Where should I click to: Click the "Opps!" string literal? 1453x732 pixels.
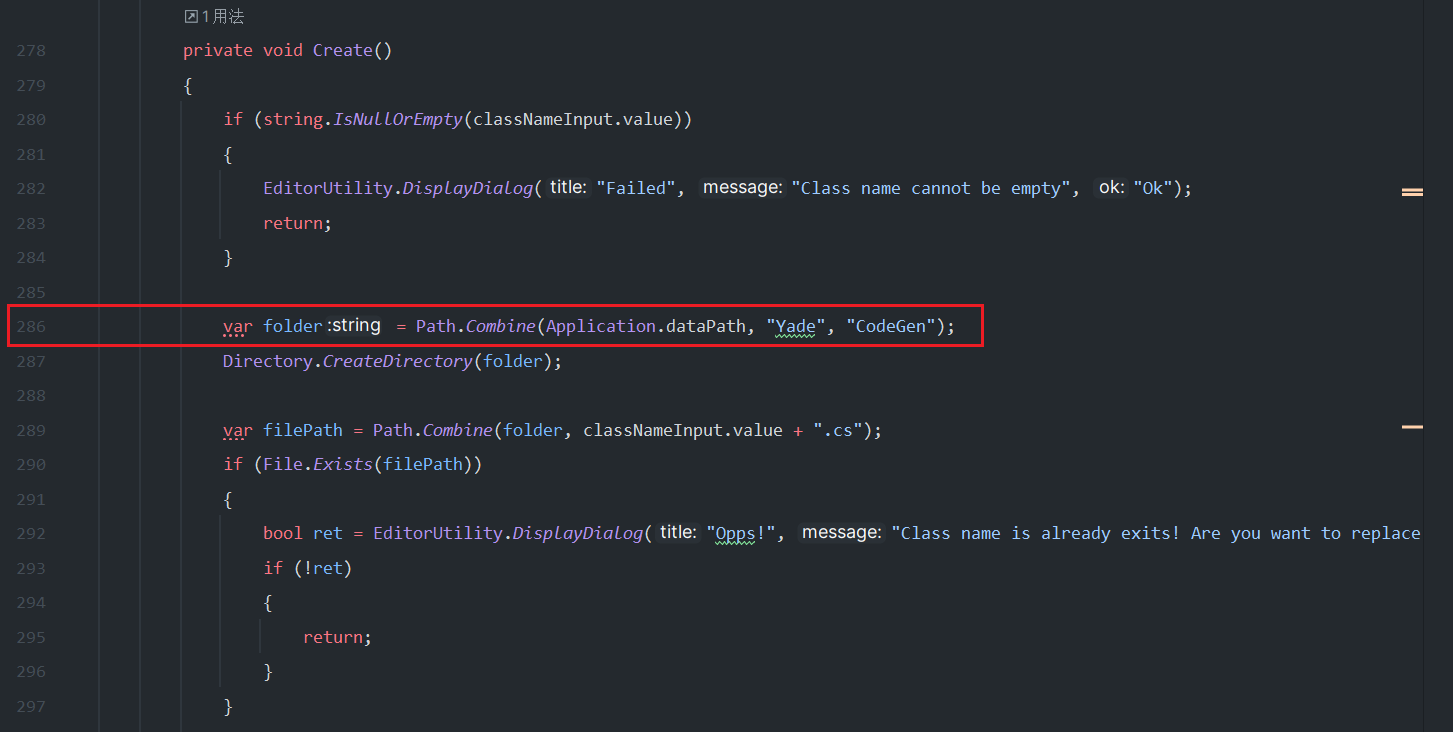[743, 533]
